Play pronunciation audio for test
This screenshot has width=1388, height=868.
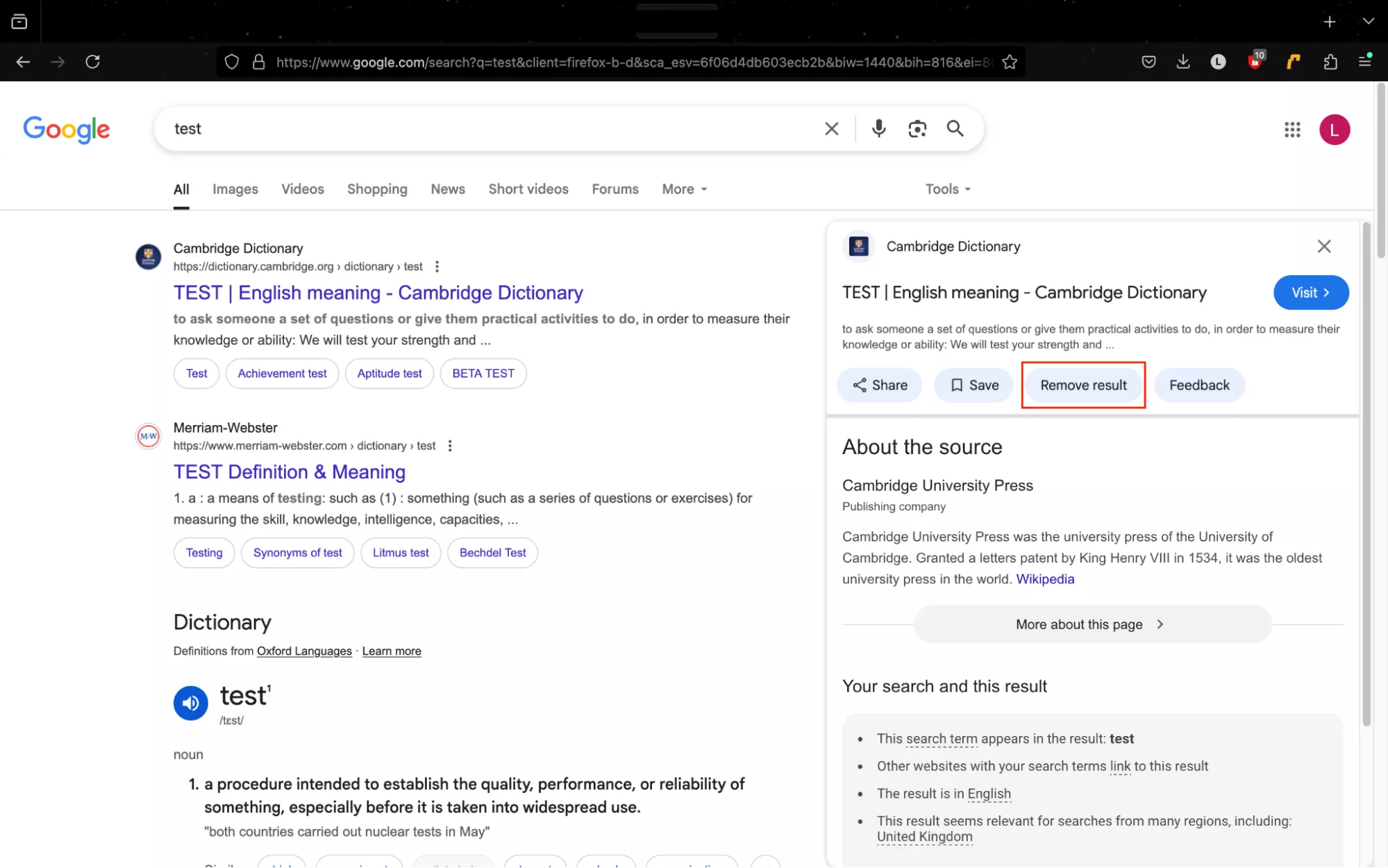[x=190, y=703]
